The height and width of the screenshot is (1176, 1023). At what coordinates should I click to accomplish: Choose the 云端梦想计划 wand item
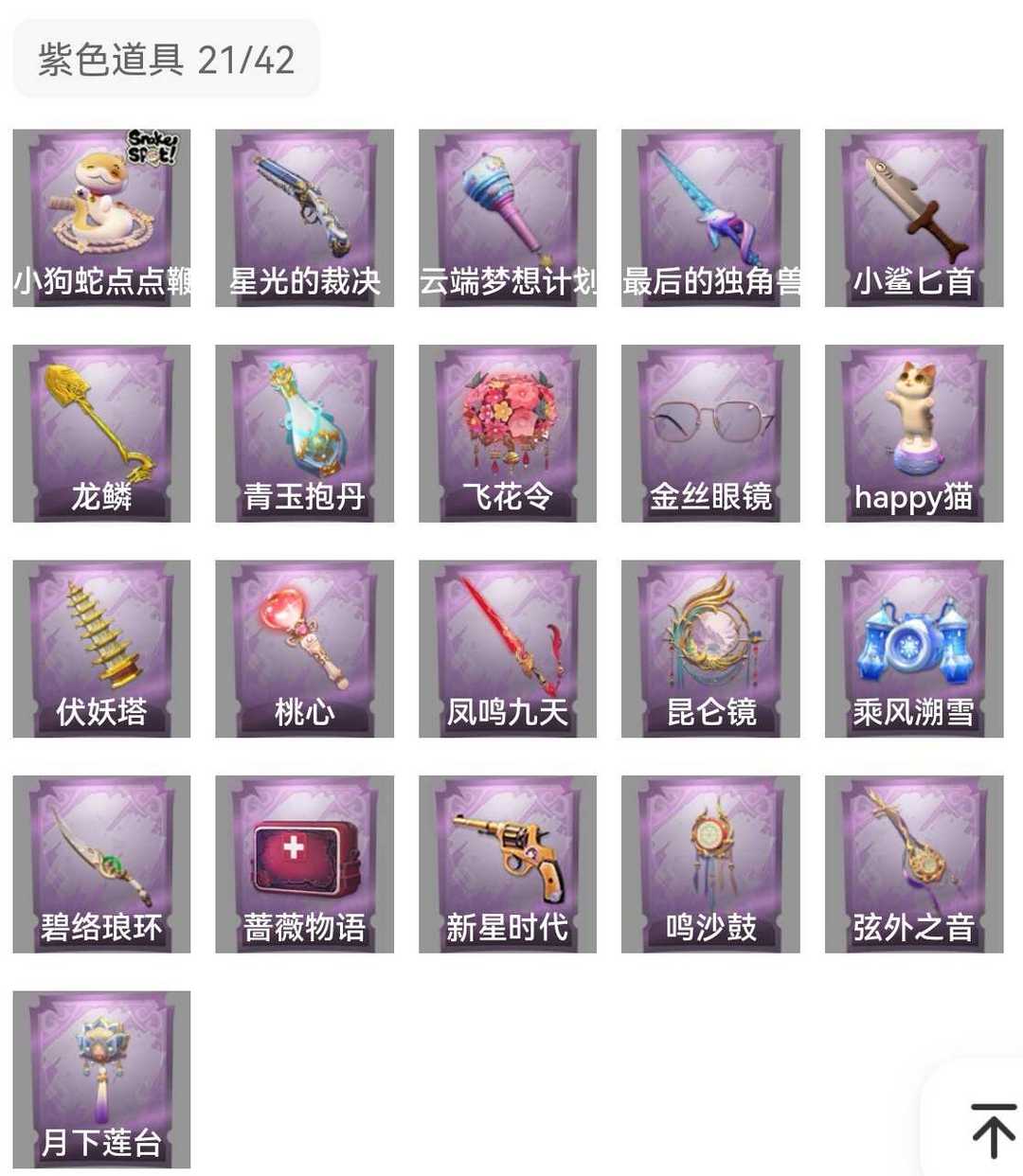click(x=508, y=218)
